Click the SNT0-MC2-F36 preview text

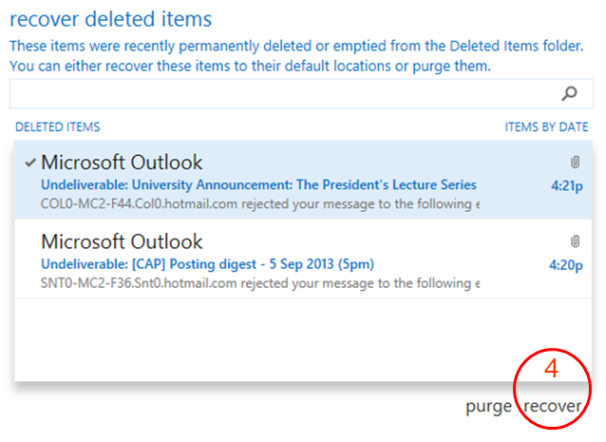tap(260, 283)
